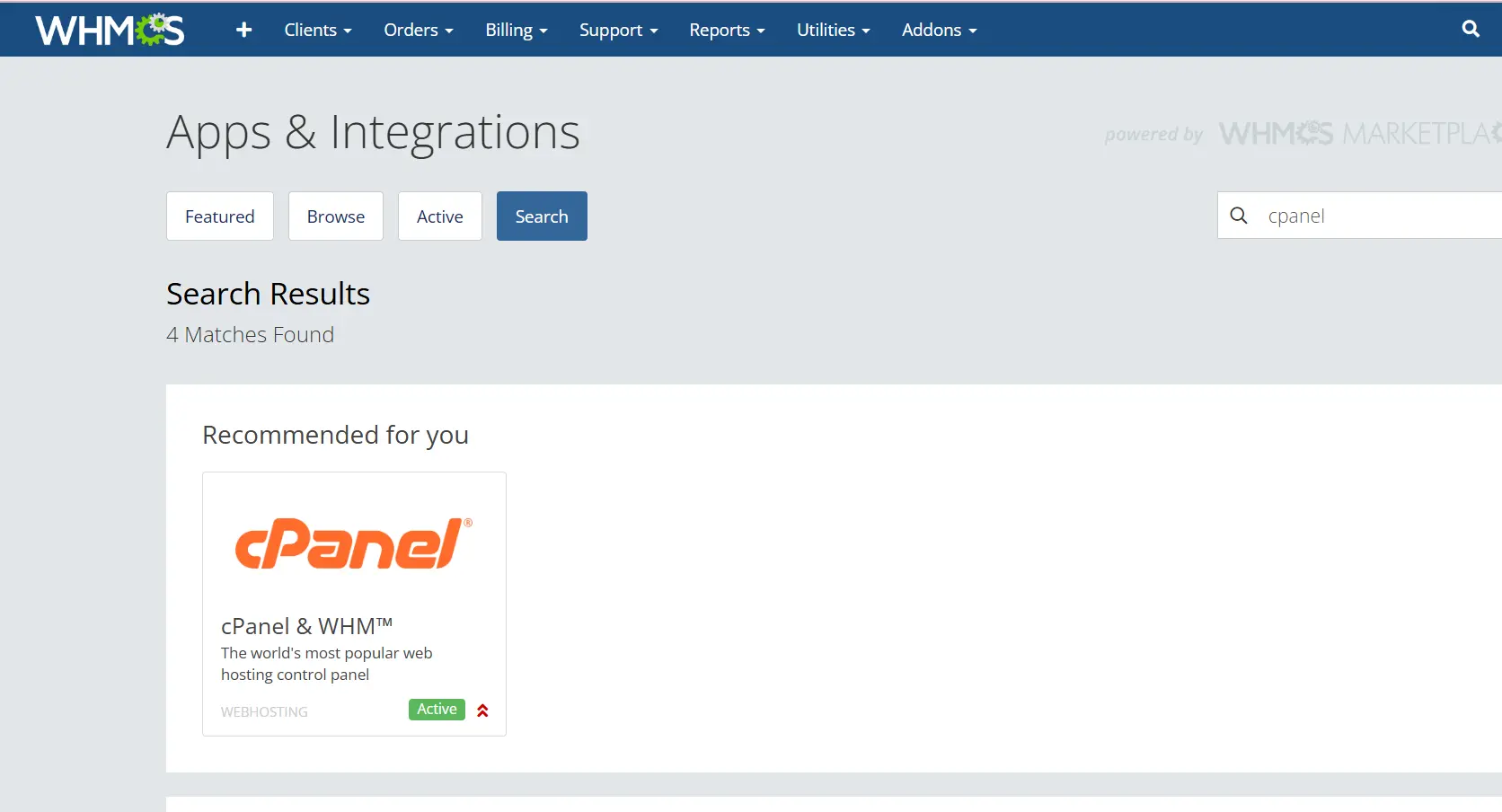Open the Addons dropdown
Viewport: 1502px width, 812px height.
(x=939, y=30)
